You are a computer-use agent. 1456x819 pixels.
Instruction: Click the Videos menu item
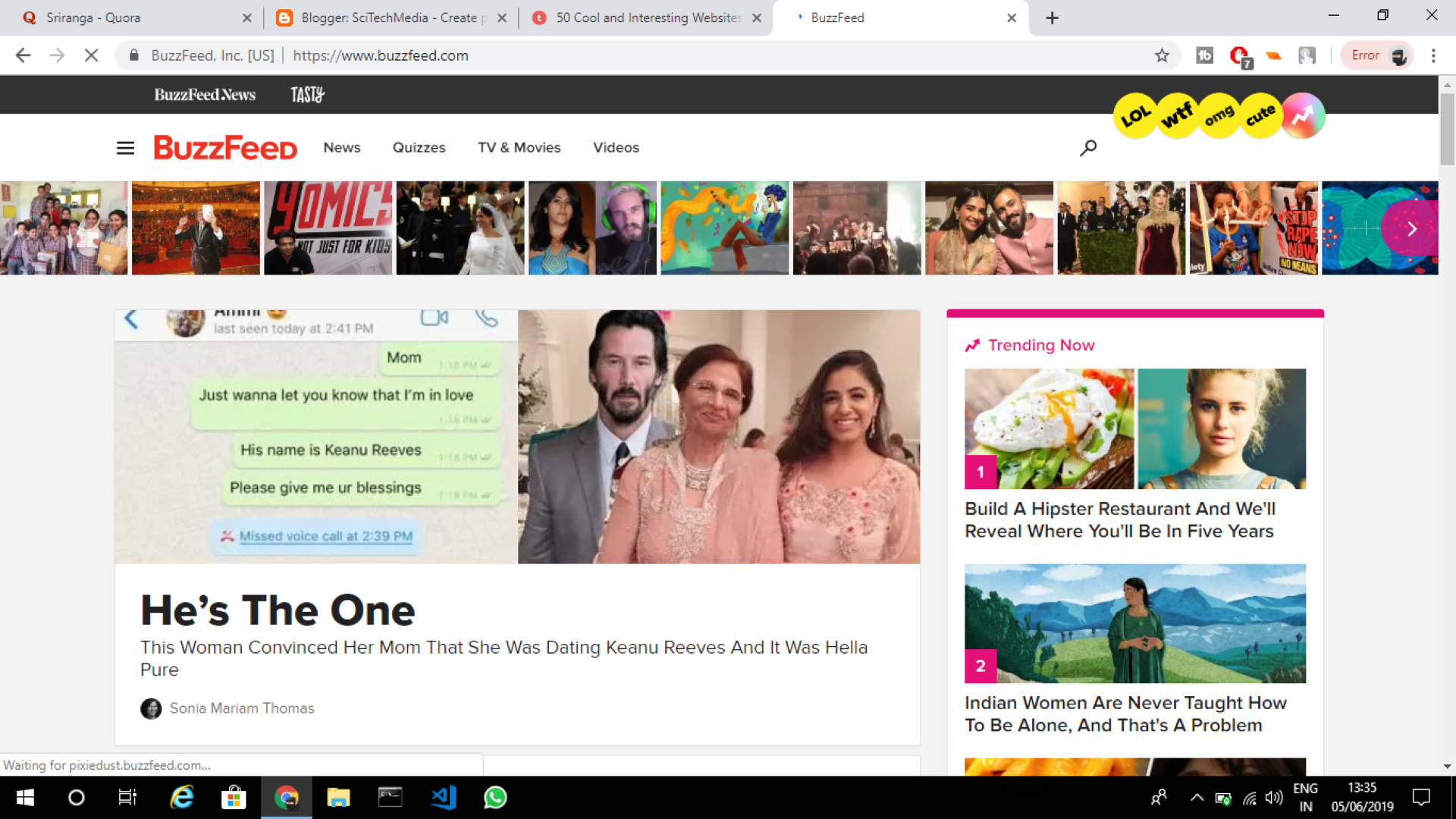pyautogui.click(x=616, y=147)
